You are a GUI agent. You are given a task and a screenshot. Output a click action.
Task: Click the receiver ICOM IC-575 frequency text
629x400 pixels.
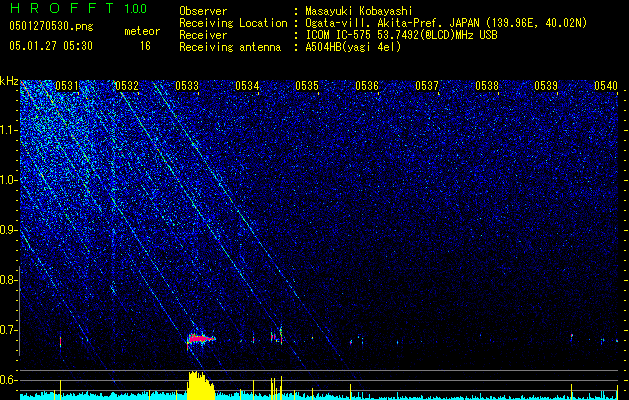point(401,35)
